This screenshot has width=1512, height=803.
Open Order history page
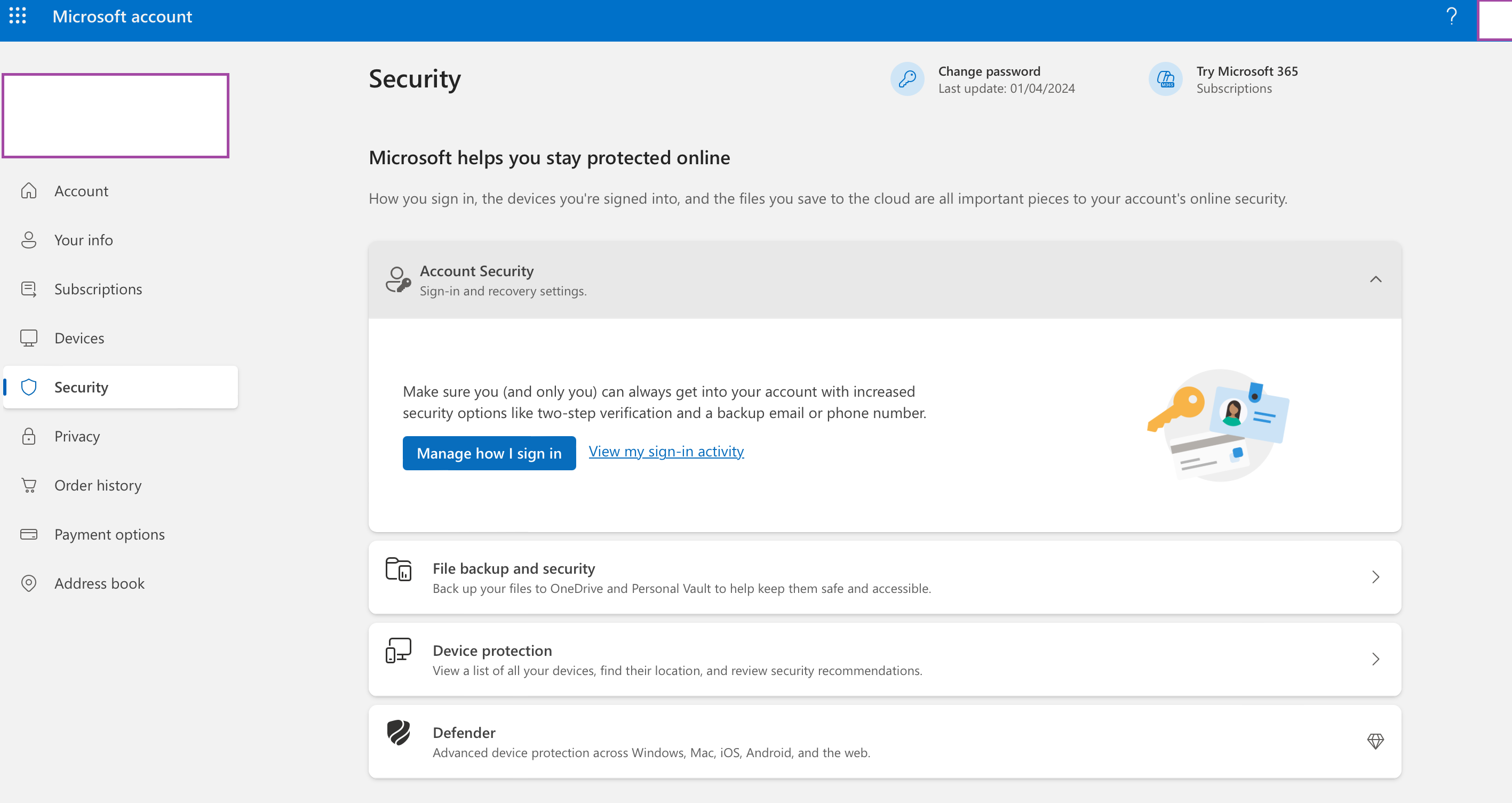tap(121, 485)
